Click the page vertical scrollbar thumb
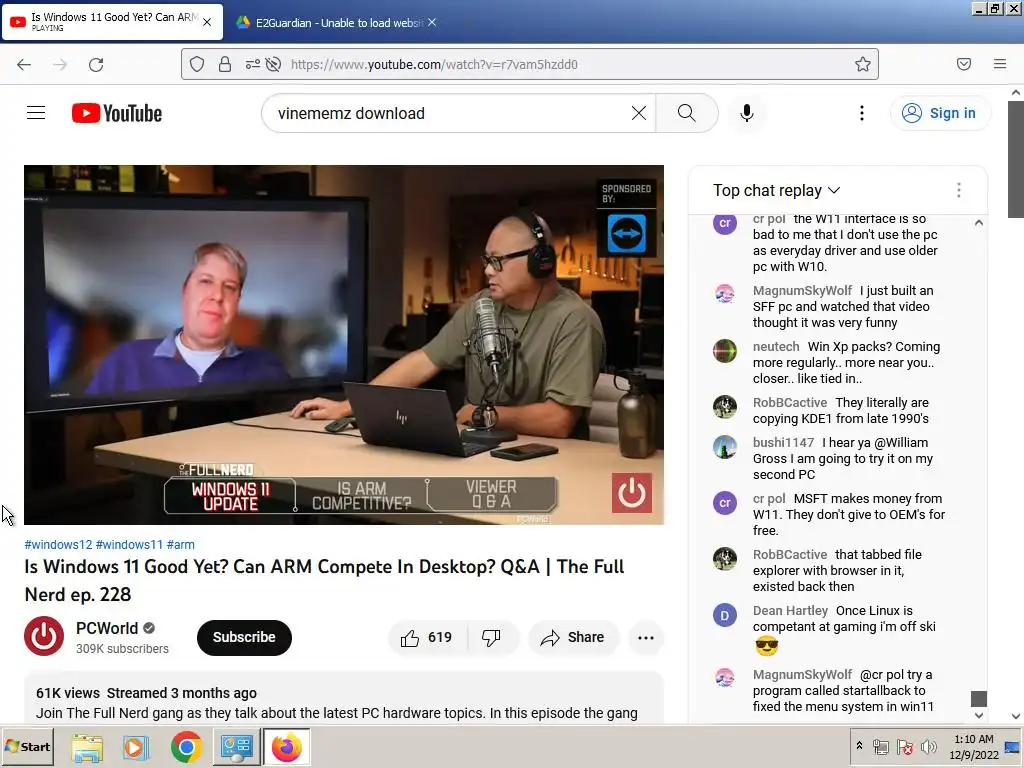This screenshot has height=768, width=1024. coord(1016,159)
